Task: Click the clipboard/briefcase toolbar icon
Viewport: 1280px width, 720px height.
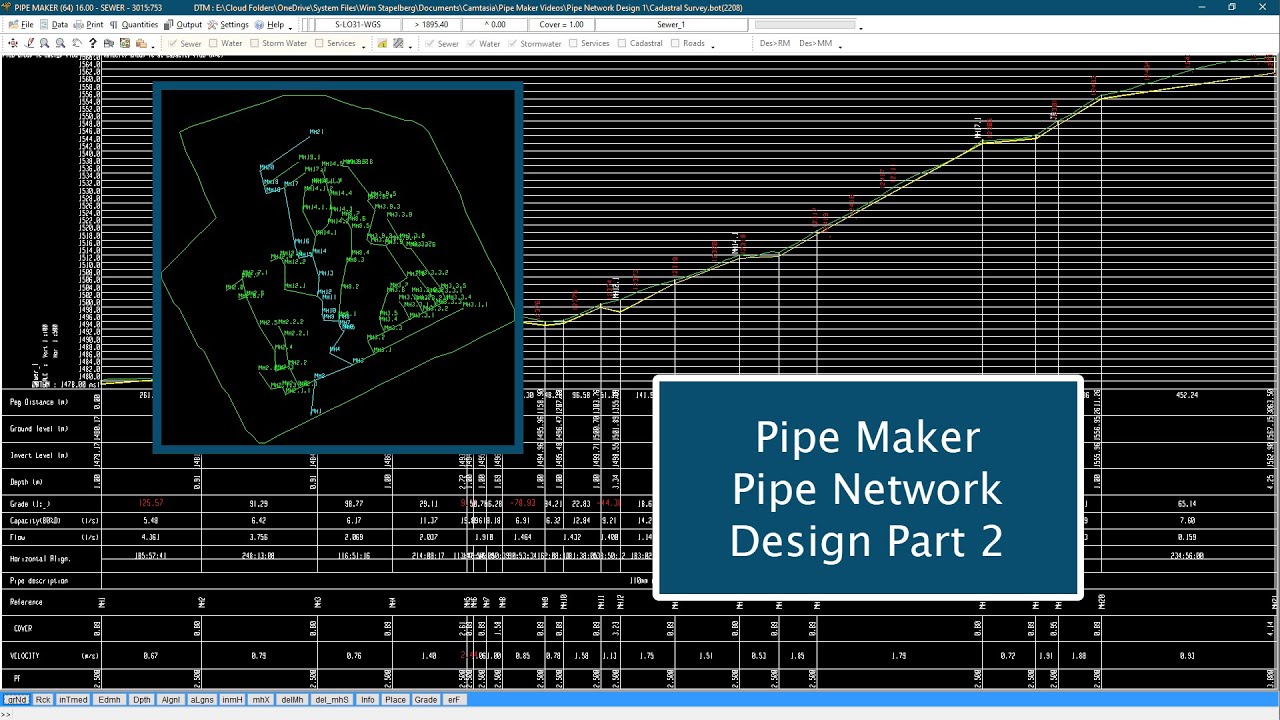Action: coord(141,43)
